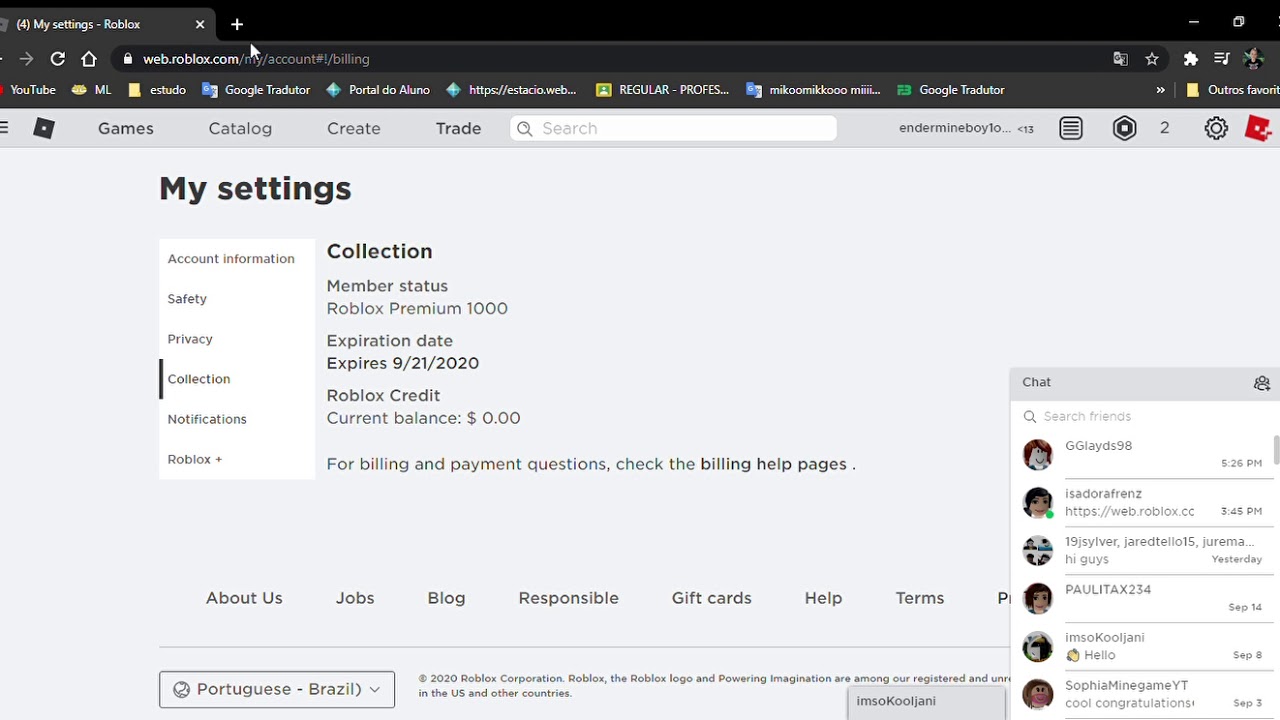Select Notifications settings tab

237,419
